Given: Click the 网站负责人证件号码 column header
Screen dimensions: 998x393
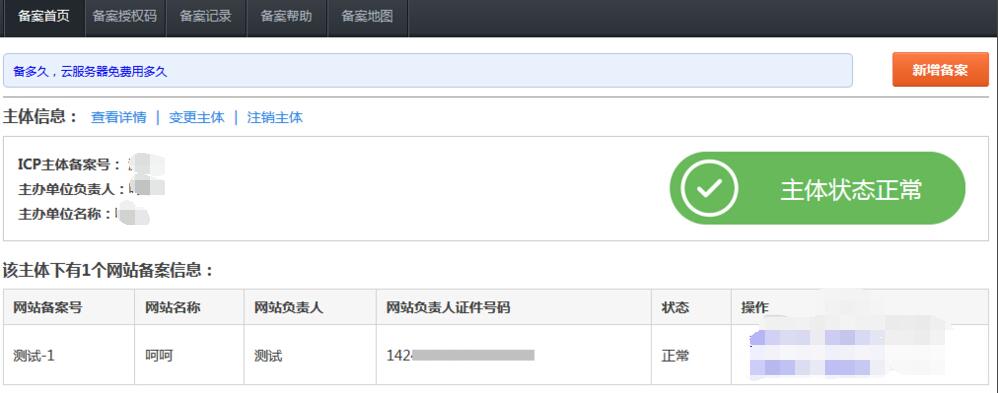Looking at the screenshot, I should pos(514,307).
